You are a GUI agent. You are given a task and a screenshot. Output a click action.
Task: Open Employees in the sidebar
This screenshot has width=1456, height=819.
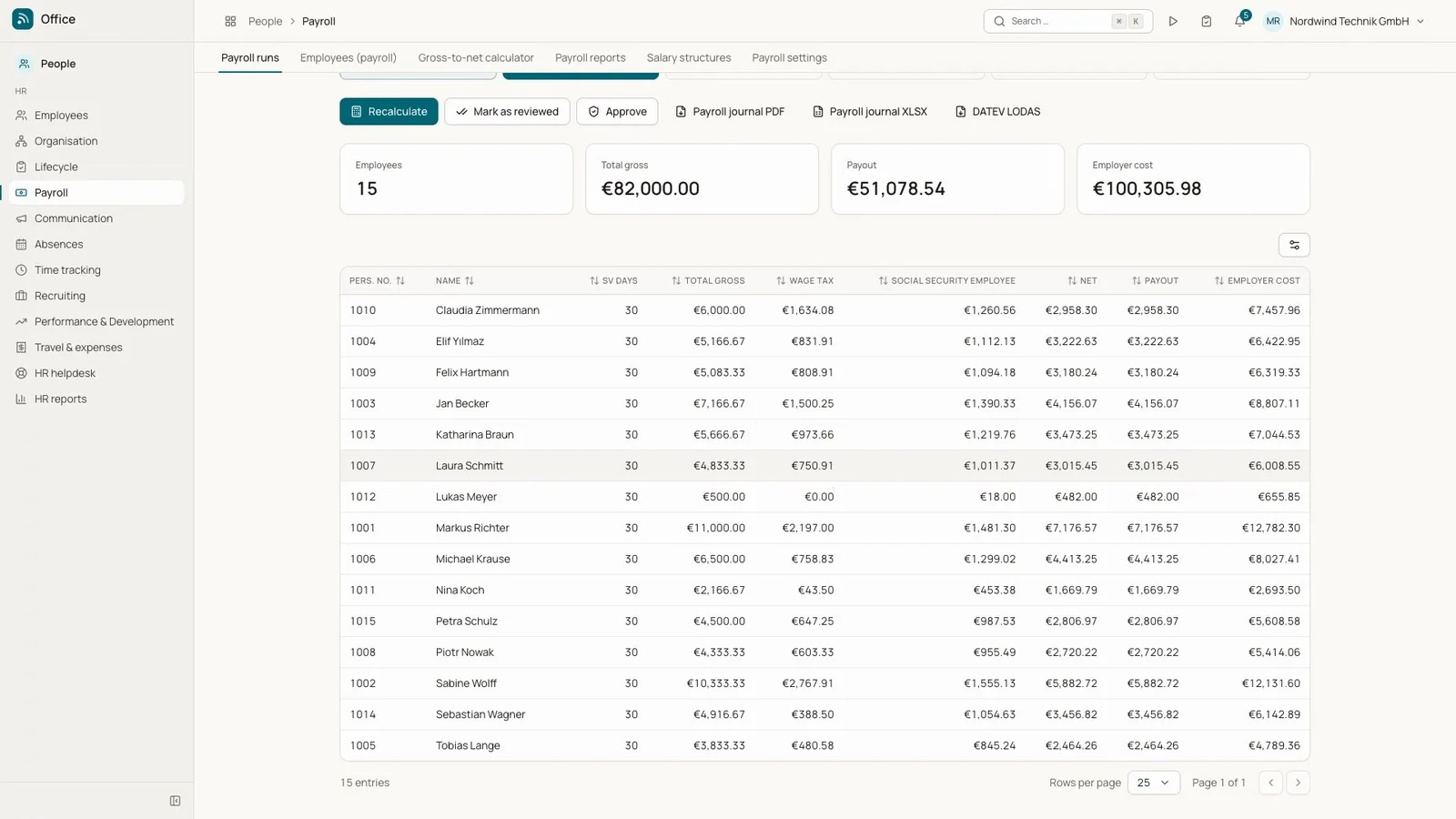point(96,116)
